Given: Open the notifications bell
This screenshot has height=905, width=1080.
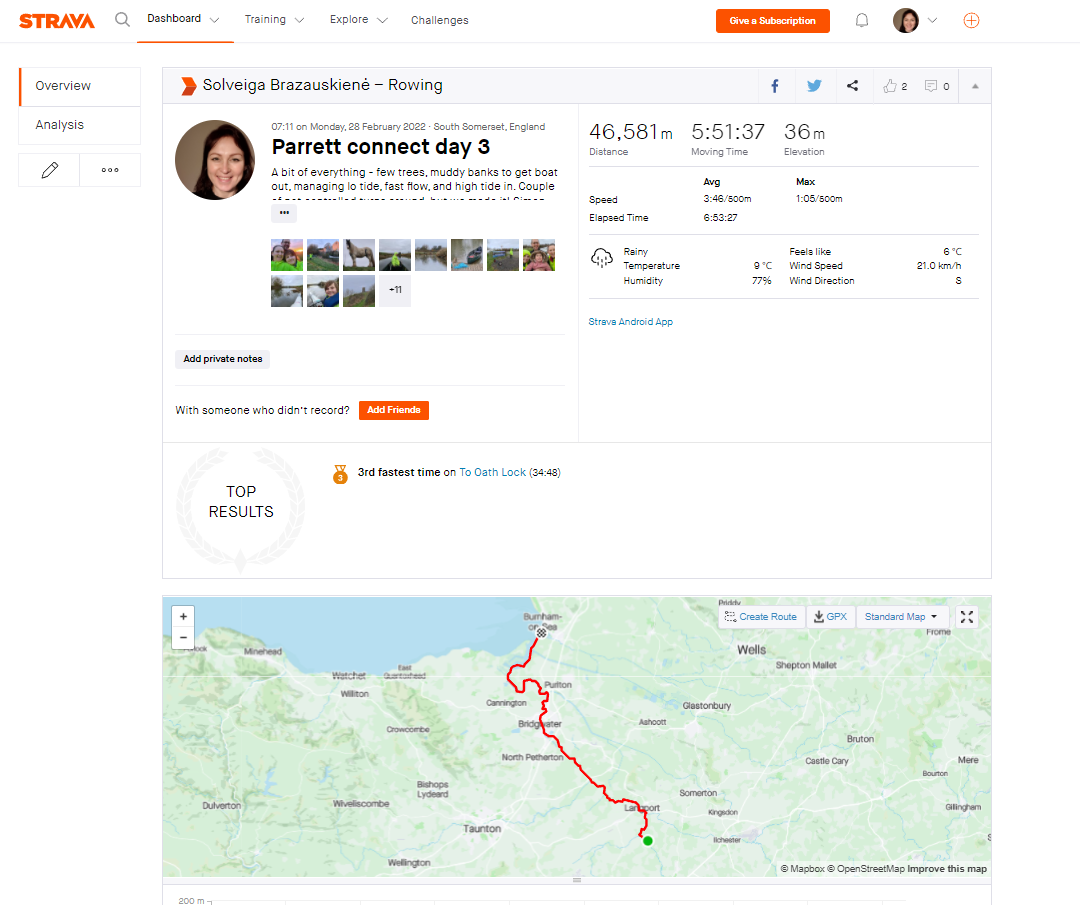Looking at the screenshot, I should (862, 21).
